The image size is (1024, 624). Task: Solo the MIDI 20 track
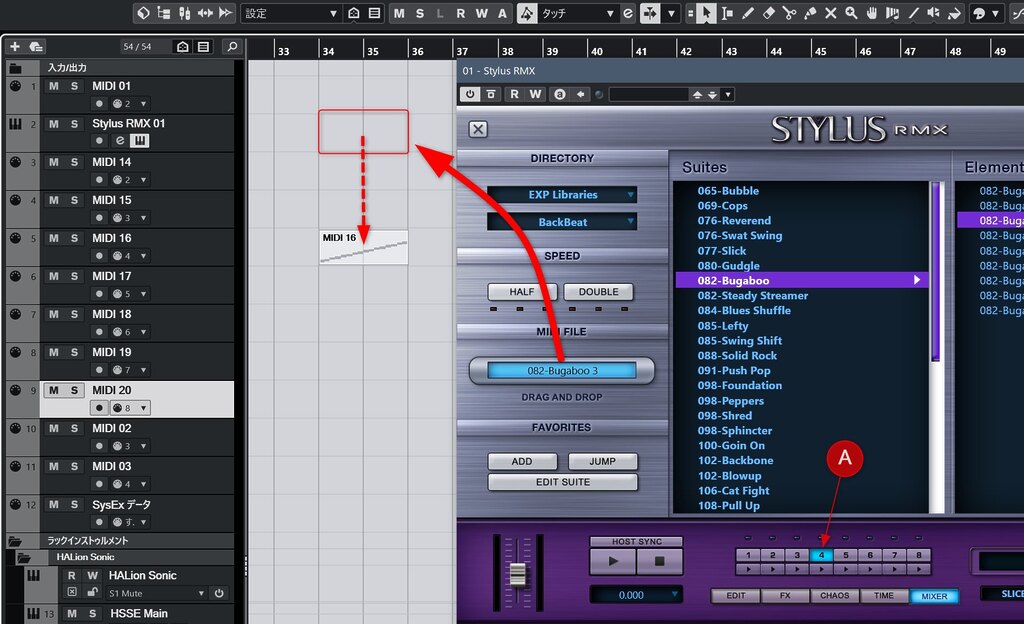(74, 390)
